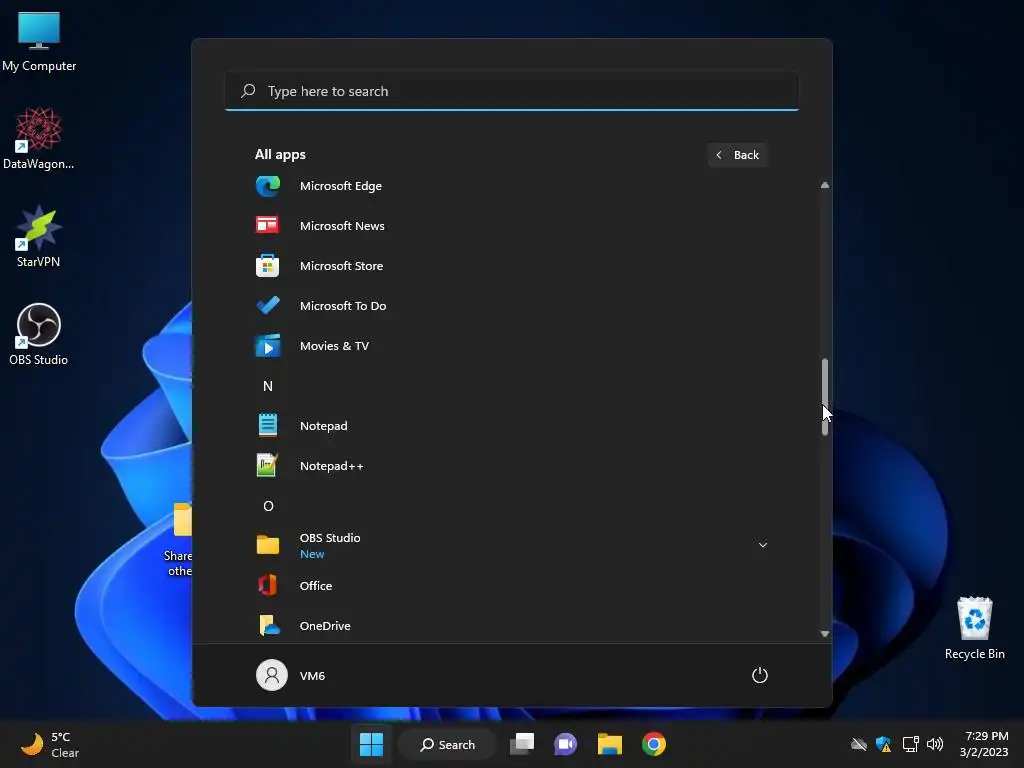Expand the OBS Studio folder chevron
This screenshot has height=768, width=1024.
[763, 545]
